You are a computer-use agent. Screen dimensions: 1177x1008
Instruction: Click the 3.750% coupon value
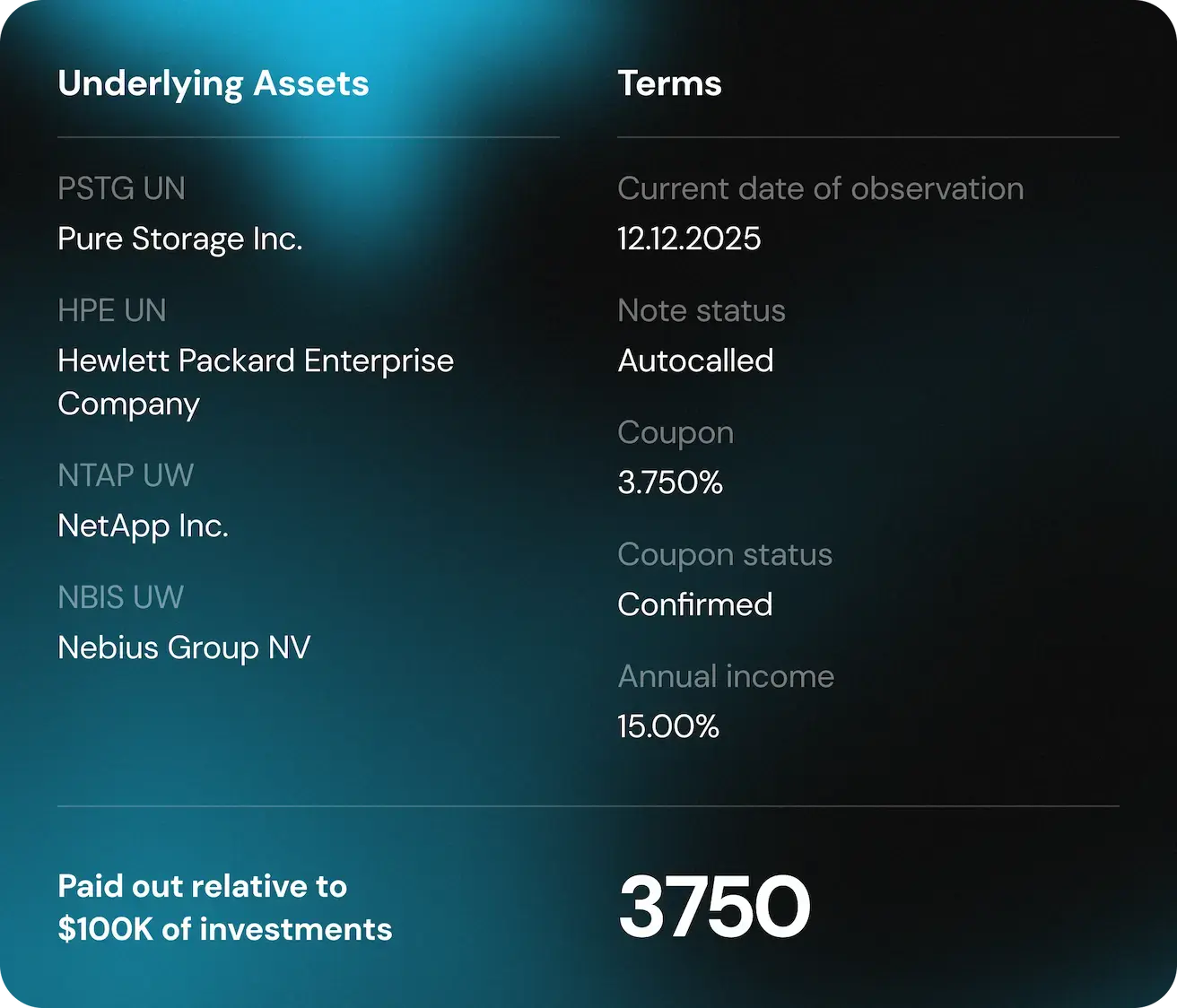point(669,482)
